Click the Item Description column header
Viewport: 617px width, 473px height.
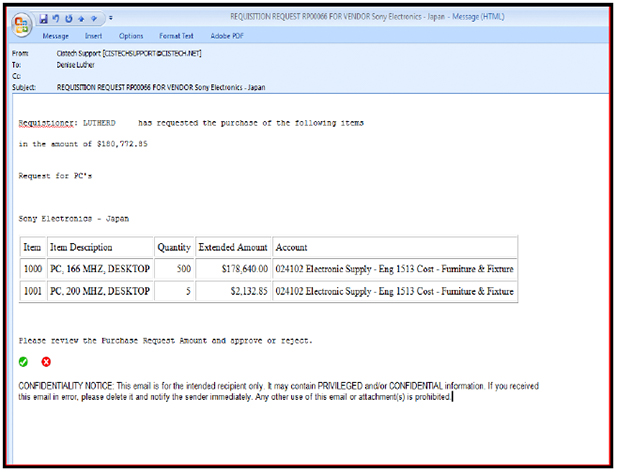100,247
